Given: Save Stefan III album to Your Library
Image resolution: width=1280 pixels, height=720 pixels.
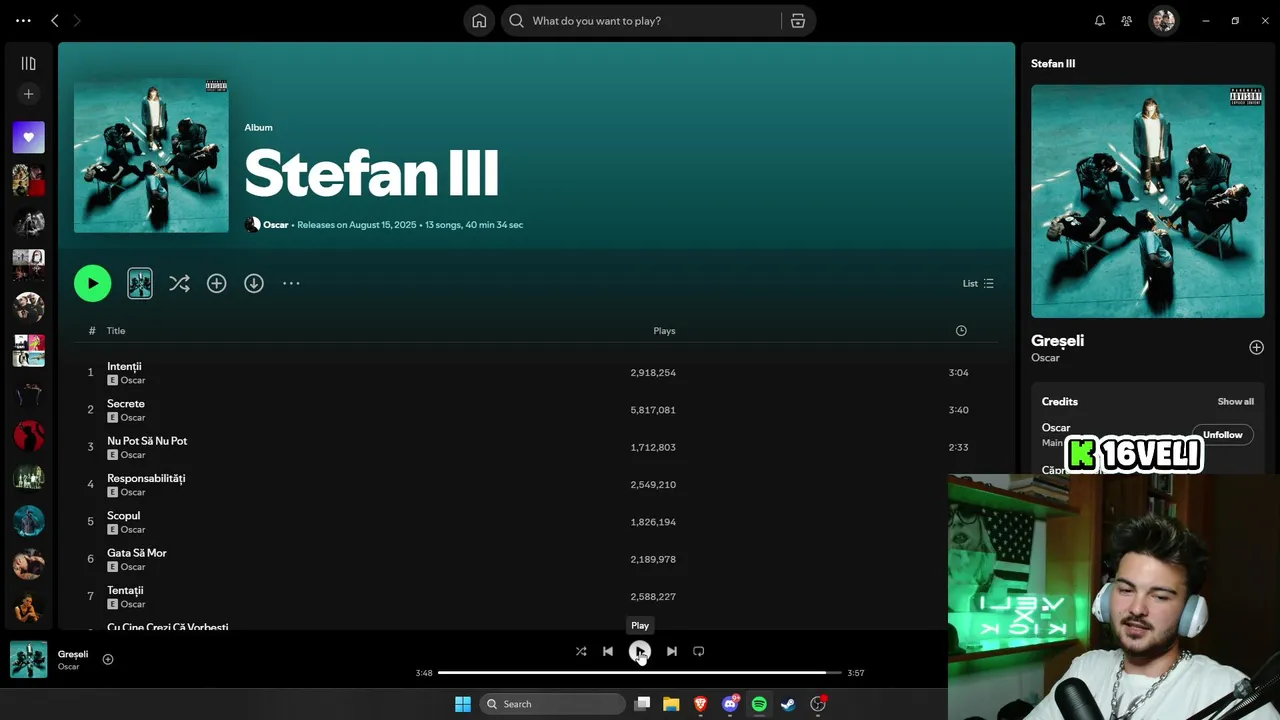Looking at the screenshot, I should click(216, 283).
